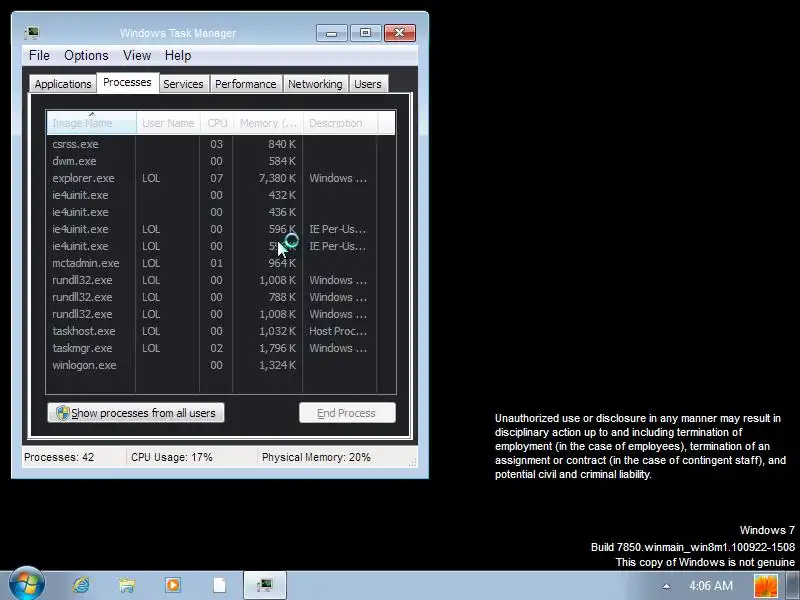This screenshot has width=800, height=600.
Task: Click Show processes from all users
Action: (136, 413)
